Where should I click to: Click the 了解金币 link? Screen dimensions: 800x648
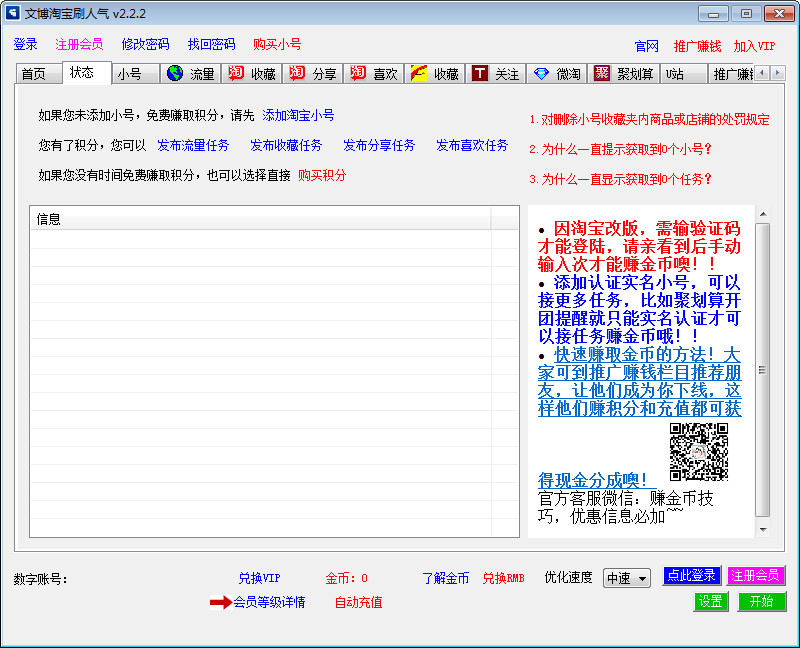(x=445, y=578)
